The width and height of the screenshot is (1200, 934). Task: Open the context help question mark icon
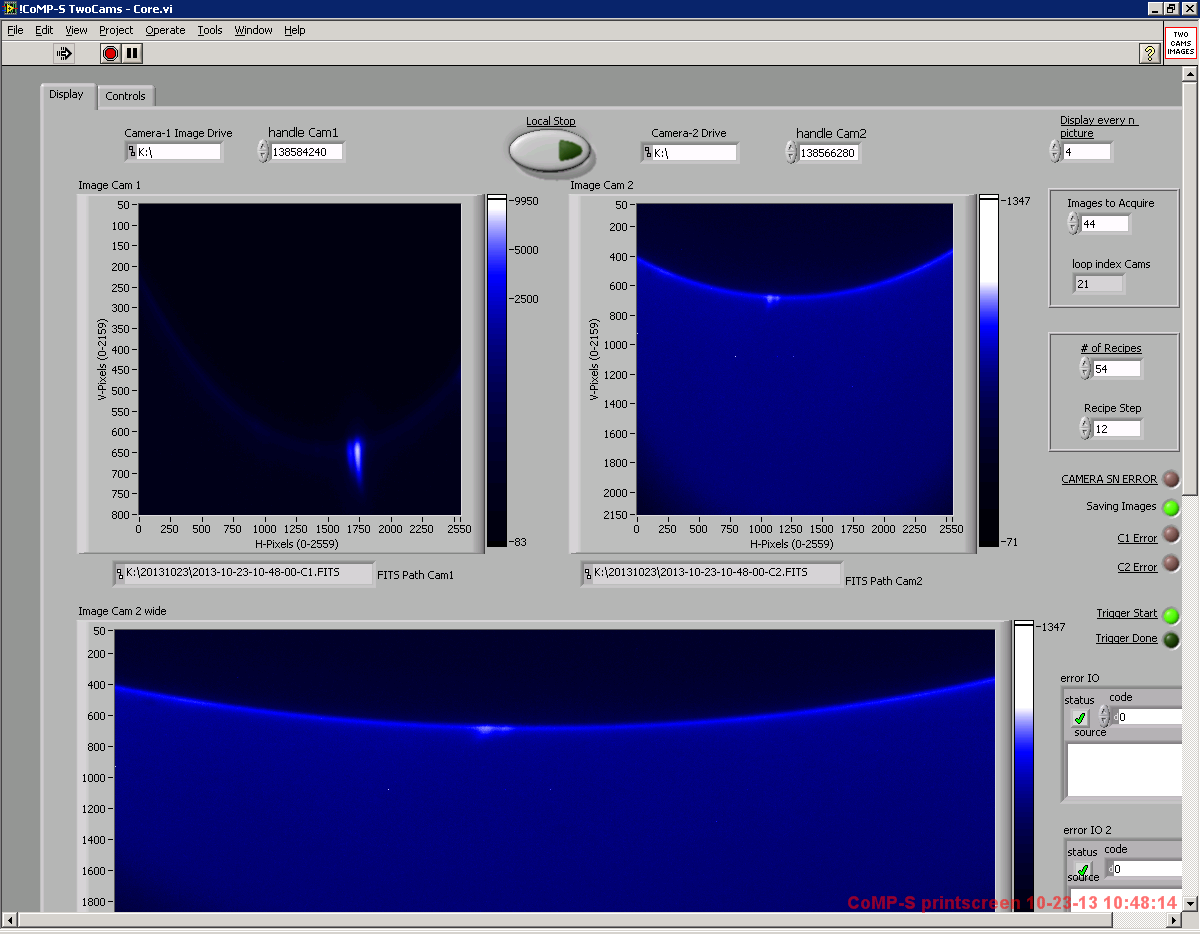tap(1149, 53)
